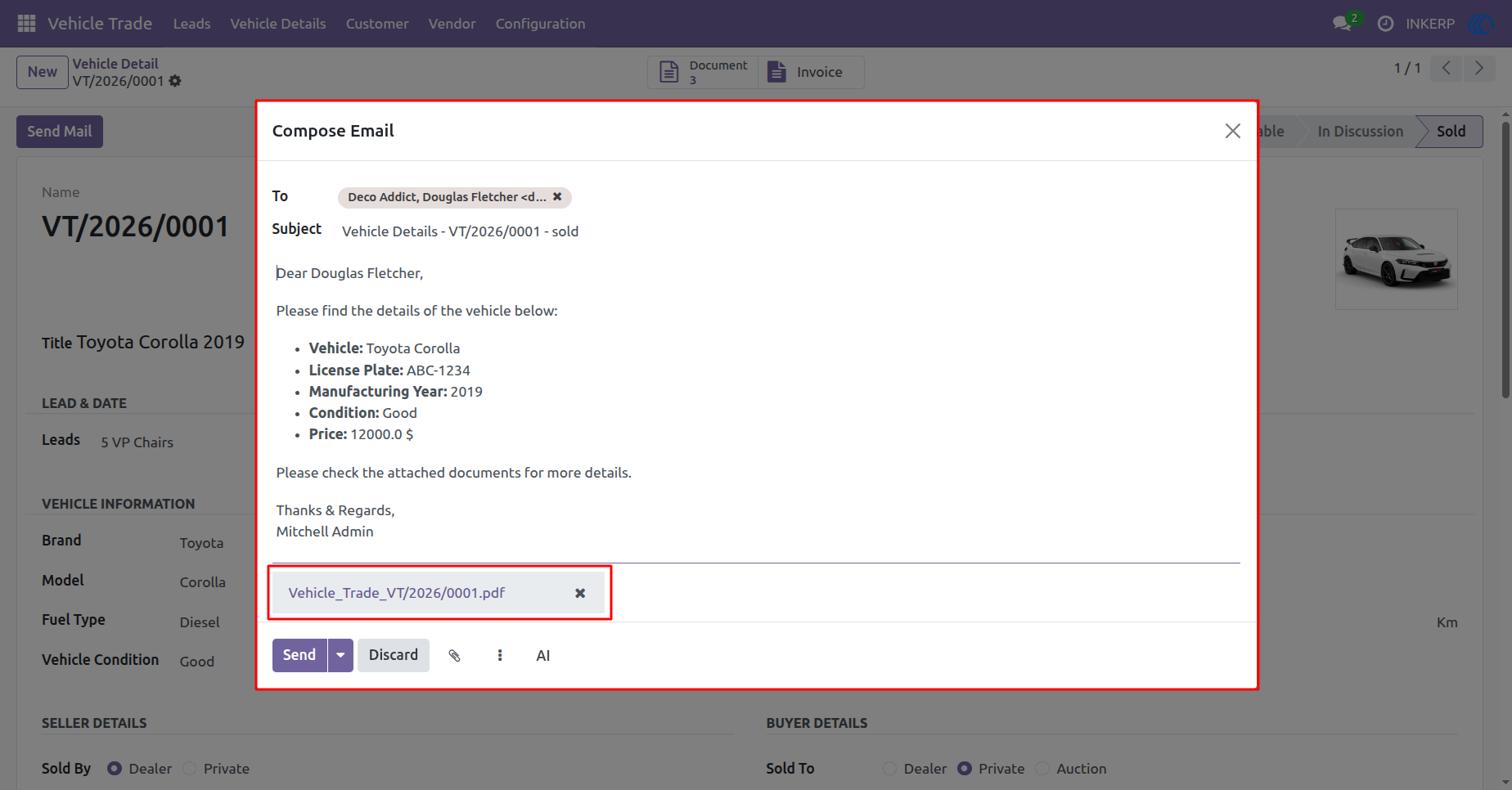Select the Auction radio under Sold To
The width and height of the screenshot is (1512, 790).
click(1042, 769)
